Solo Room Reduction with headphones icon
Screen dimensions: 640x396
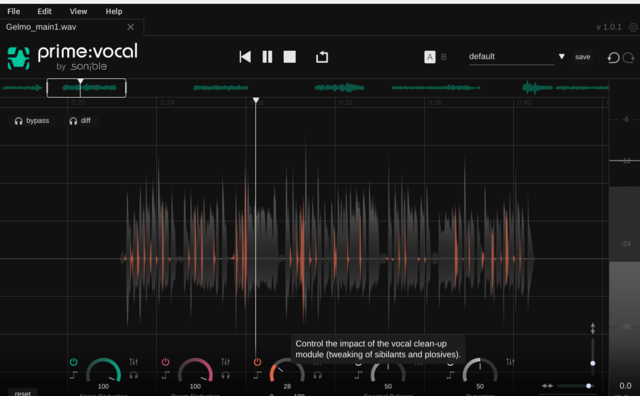[225, 375]
